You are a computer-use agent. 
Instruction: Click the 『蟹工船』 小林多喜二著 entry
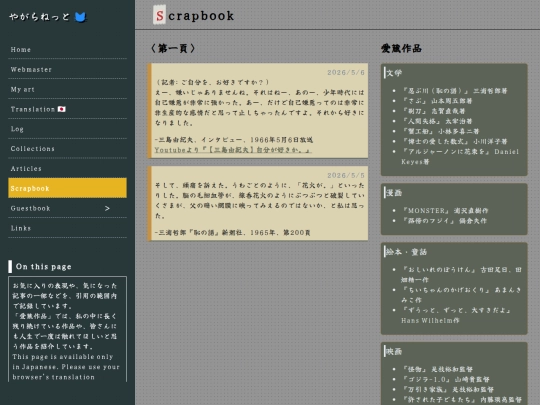(x=440, y=131)
